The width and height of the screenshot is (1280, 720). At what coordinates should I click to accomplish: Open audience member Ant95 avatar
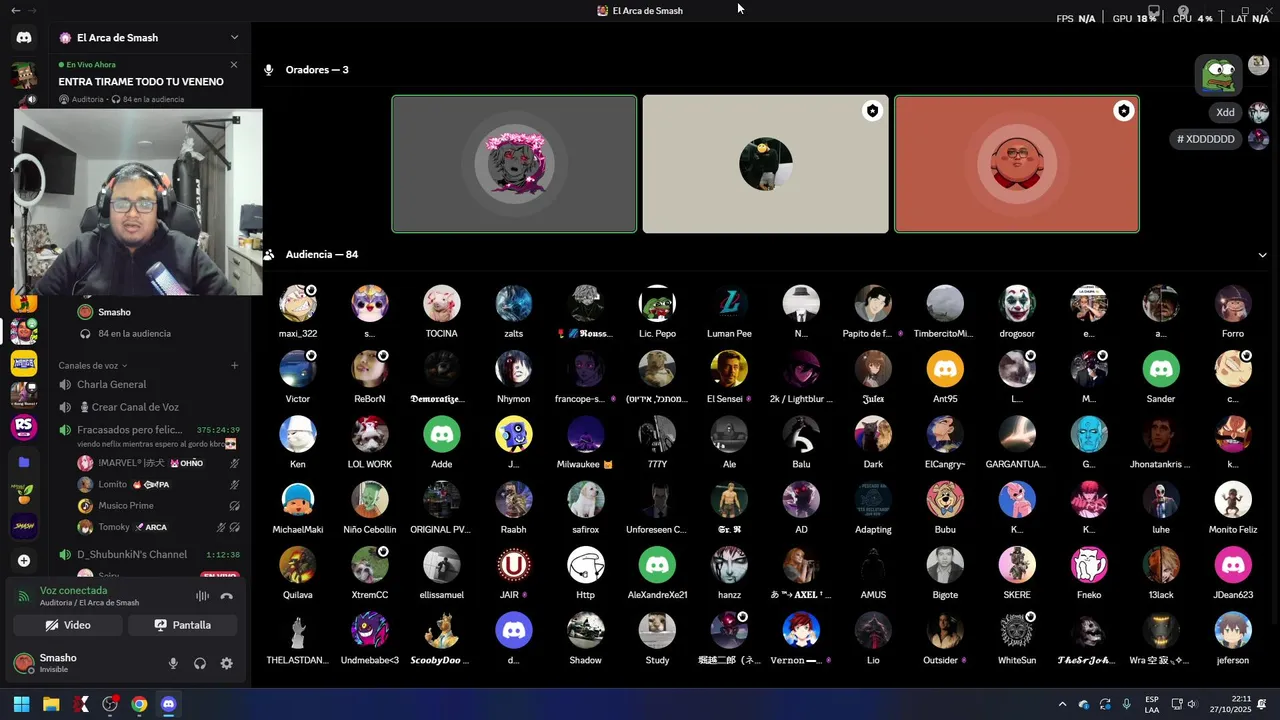tap(945, 369)
